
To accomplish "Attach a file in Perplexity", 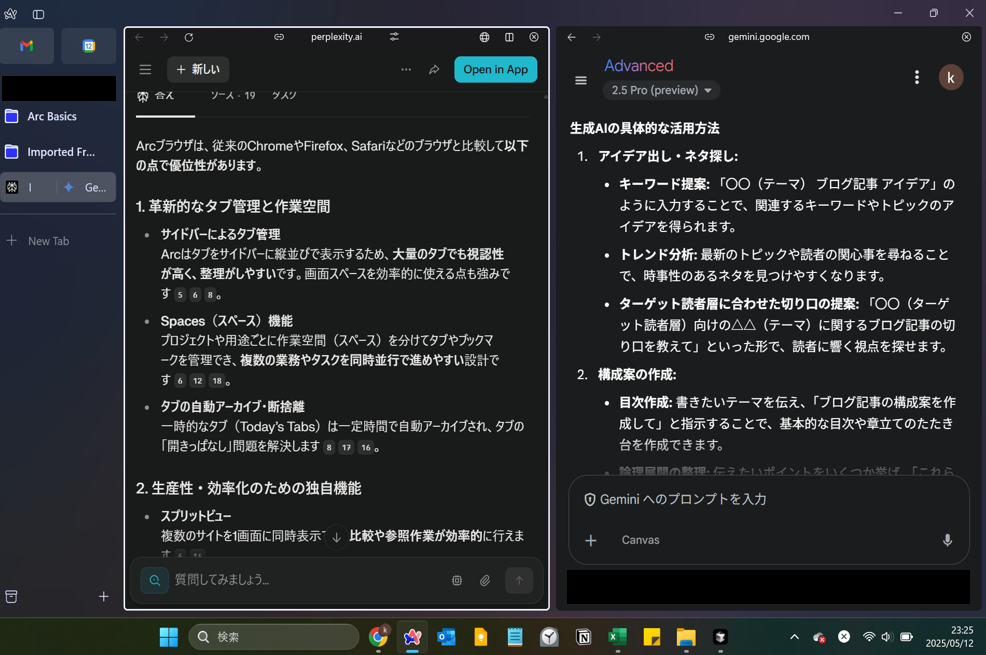I will pyautogui.click(x=485, y=580).
